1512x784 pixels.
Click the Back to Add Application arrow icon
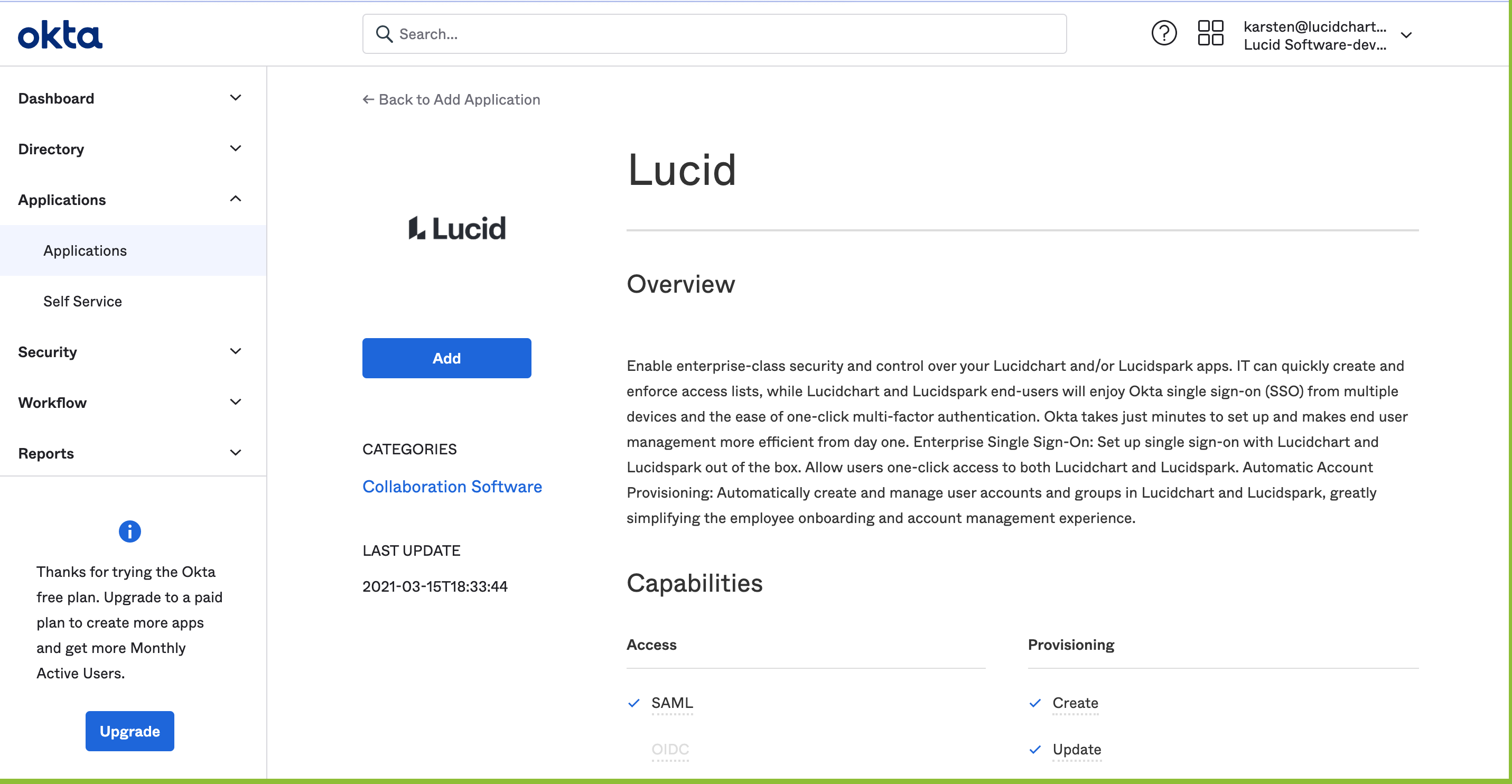[367, 98]
